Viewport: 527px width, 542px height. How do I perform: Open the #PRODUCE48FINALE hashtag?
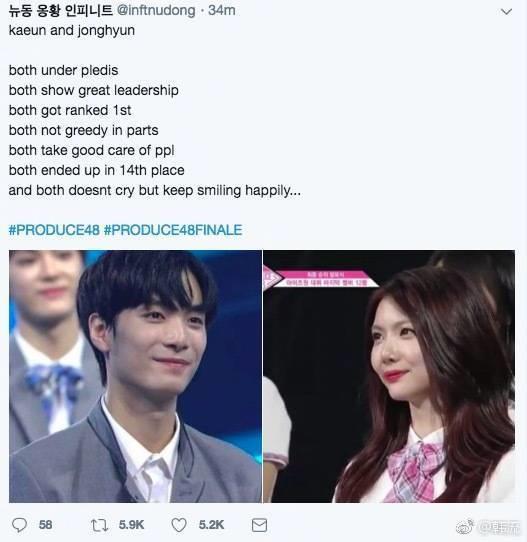173,230
